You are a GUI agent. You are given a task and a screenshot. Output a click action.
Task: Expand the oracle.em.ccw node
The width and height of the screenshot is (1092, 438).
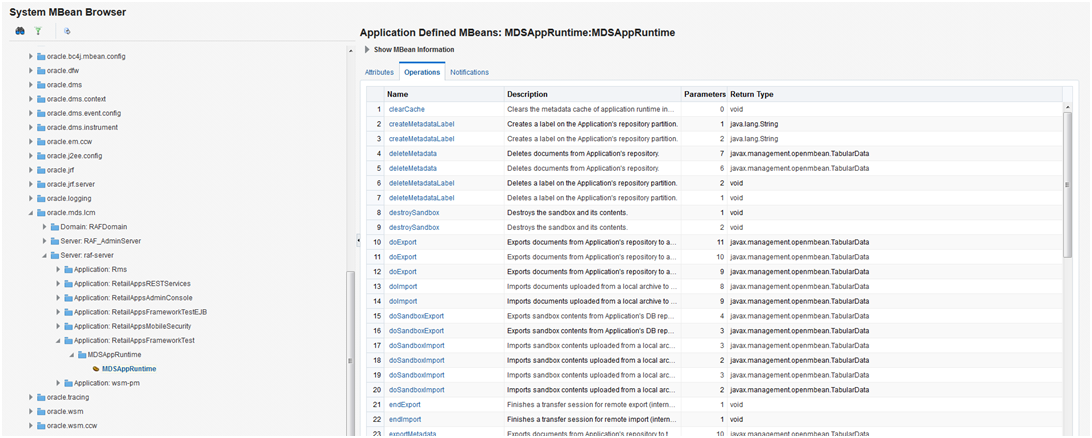tap(31, 141)
